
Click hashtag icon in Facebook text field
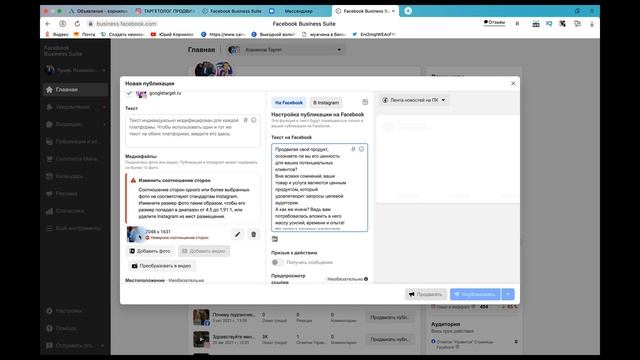coord(353,149)
